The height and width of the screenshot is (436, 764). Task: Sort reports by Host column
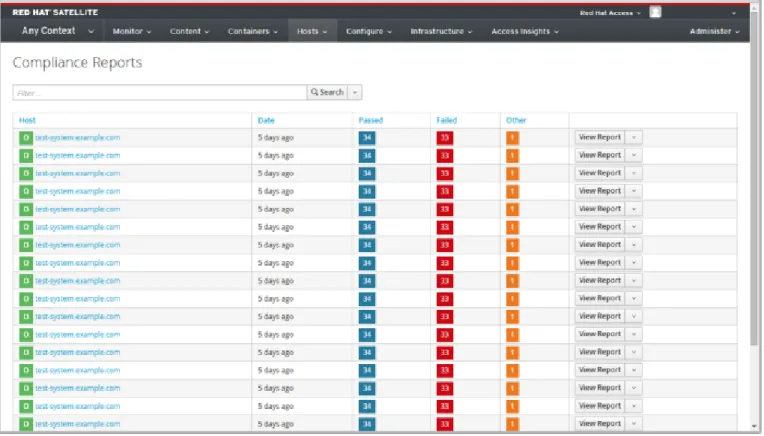pos(27,120)
